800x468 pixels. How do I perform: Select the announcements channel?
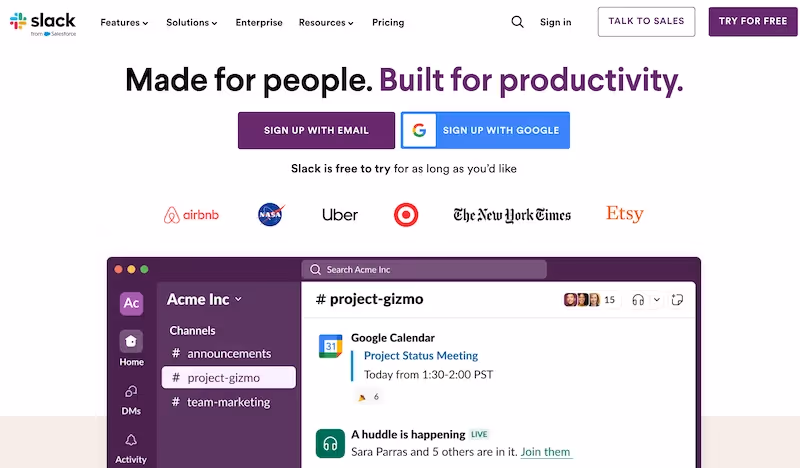(x=229, y=353)
